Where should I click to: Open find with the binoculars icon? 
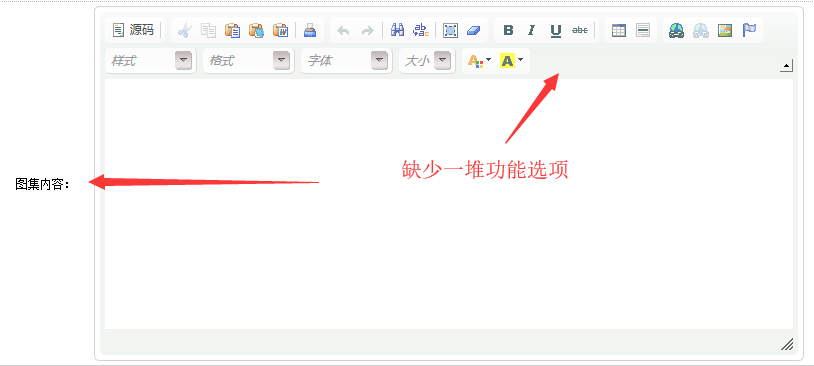coord(397,30)
